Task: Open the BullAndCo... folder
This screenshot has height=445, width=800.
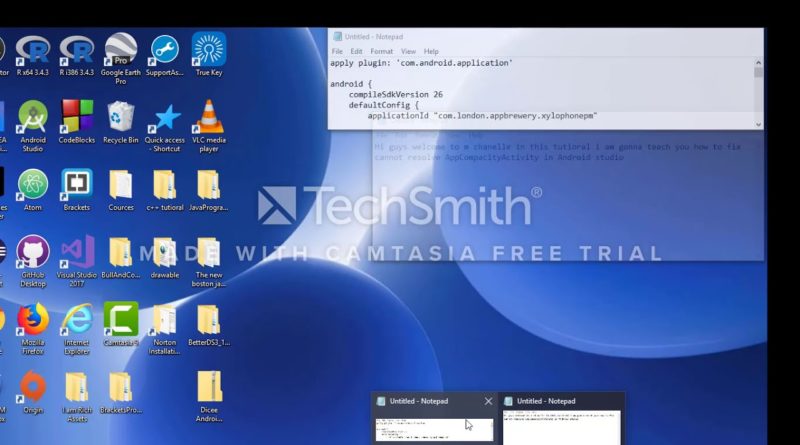Action: [120, 258]
